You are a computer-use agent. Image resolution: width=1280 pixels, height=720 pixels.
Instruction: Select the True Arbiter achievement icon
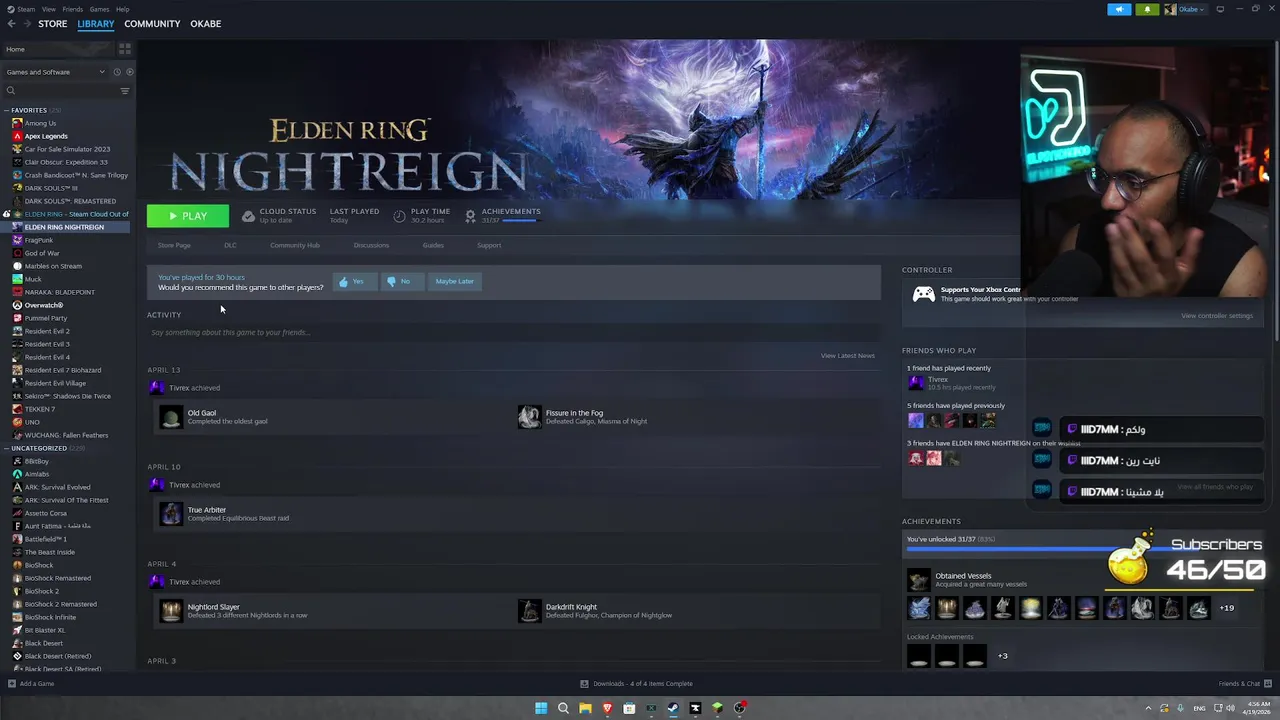(x=171, y=514)
